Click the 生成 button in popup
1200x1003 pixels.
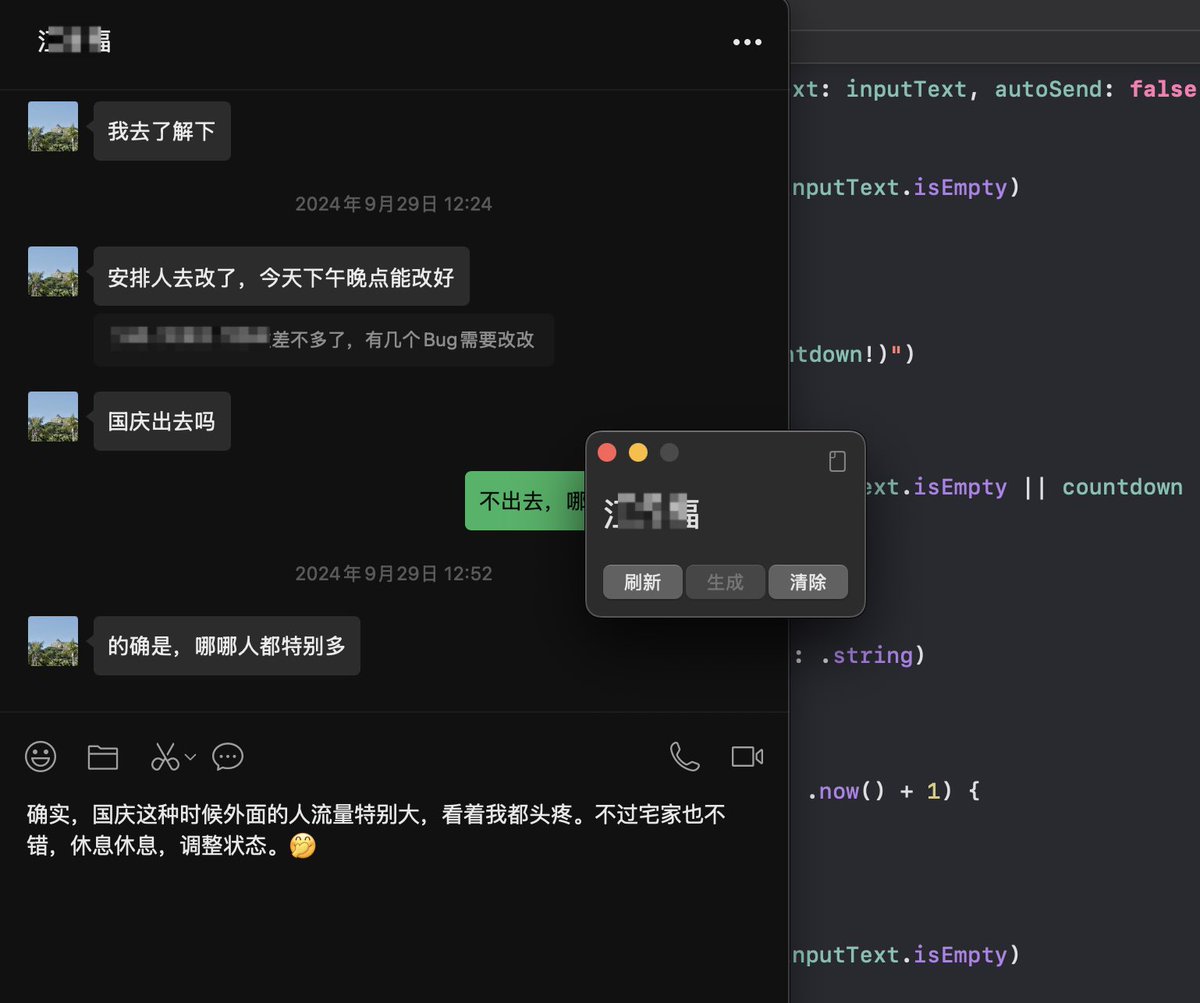click(x=725, y=582)
